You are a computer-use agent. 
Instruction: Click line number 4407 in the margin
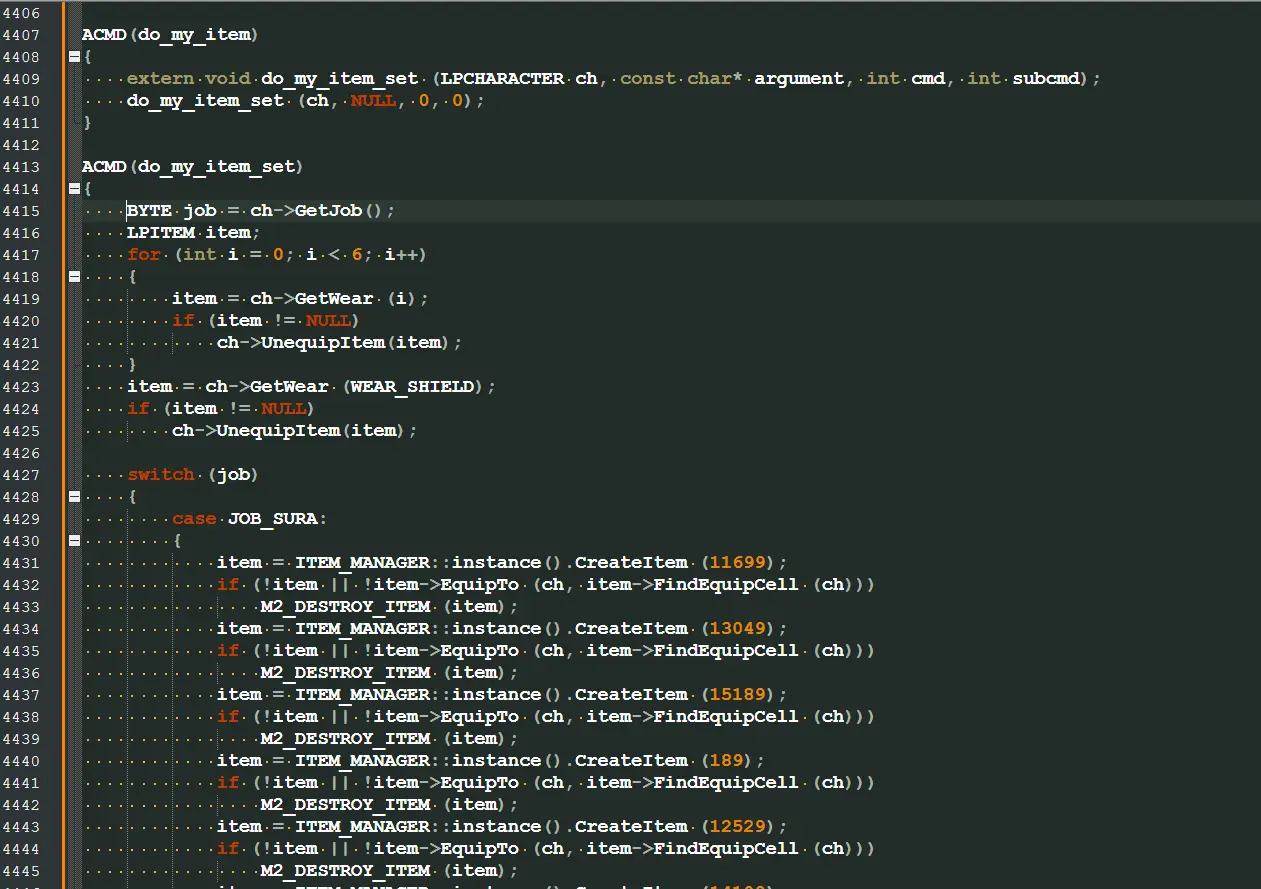[21, 35]
